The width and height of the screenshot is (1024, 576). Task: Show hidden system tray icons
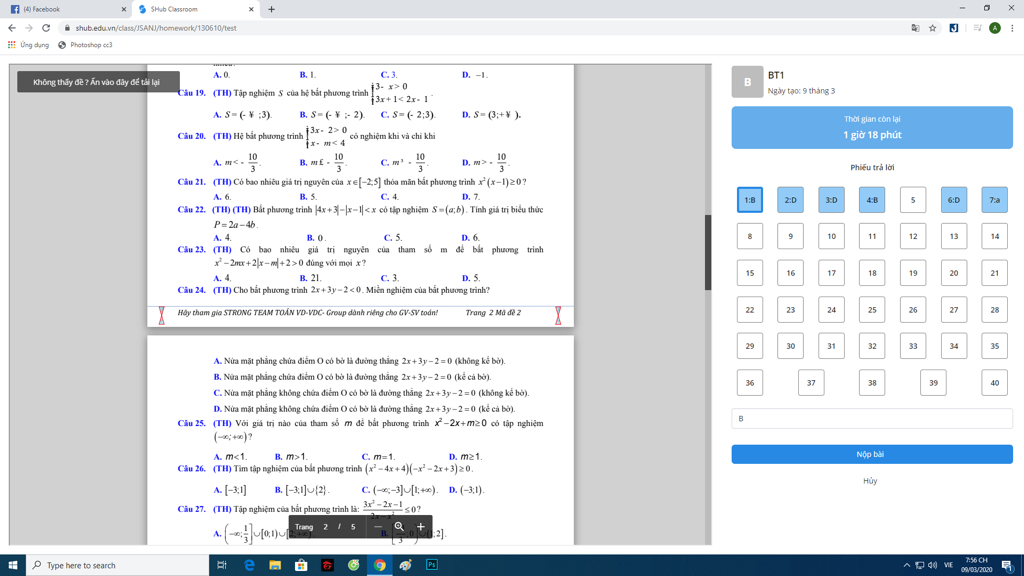click(x=906, y=565)
